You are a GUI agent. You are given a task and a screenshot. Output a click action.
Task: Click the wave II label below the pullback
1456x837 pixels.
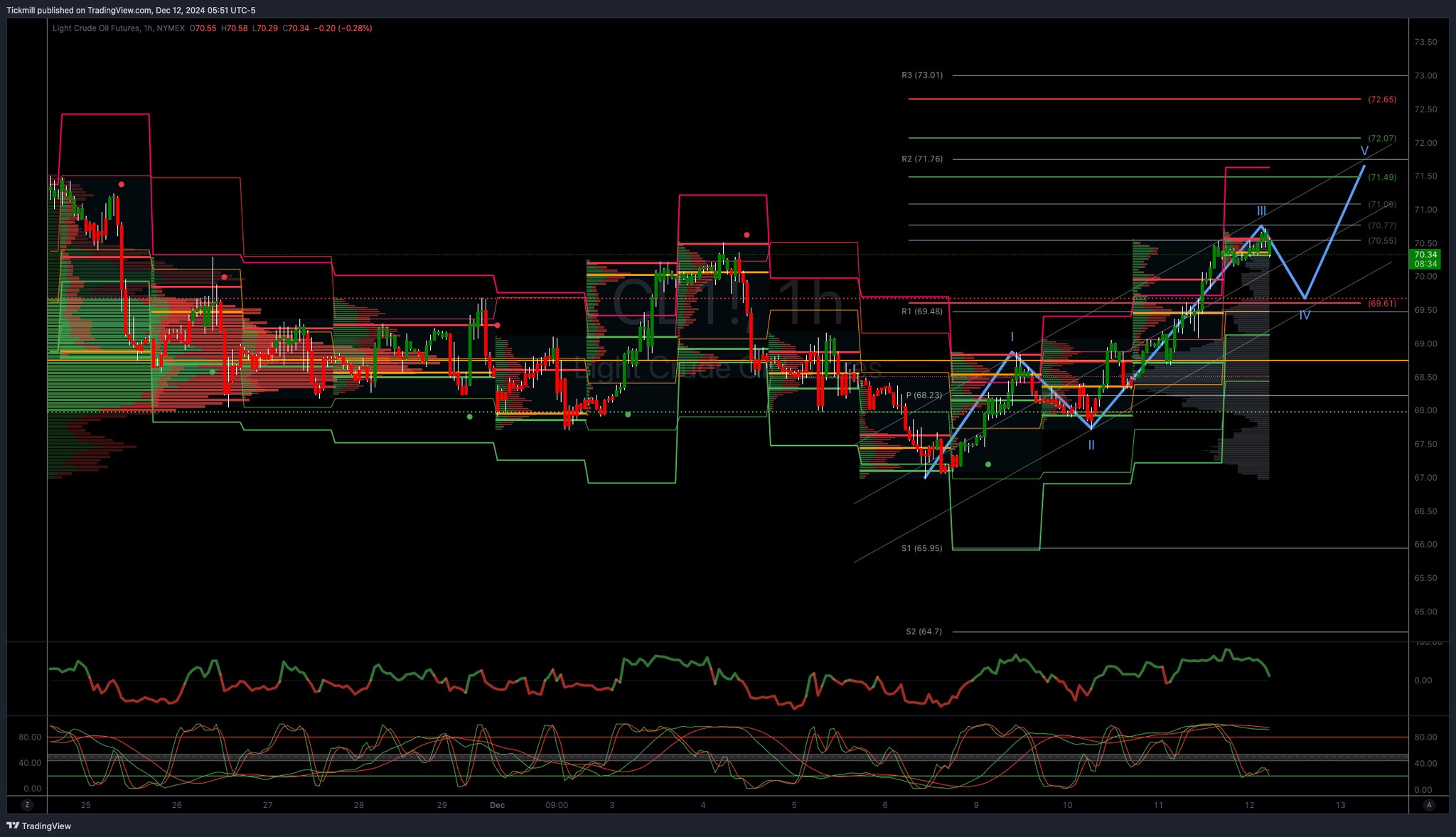(1091, 445)
